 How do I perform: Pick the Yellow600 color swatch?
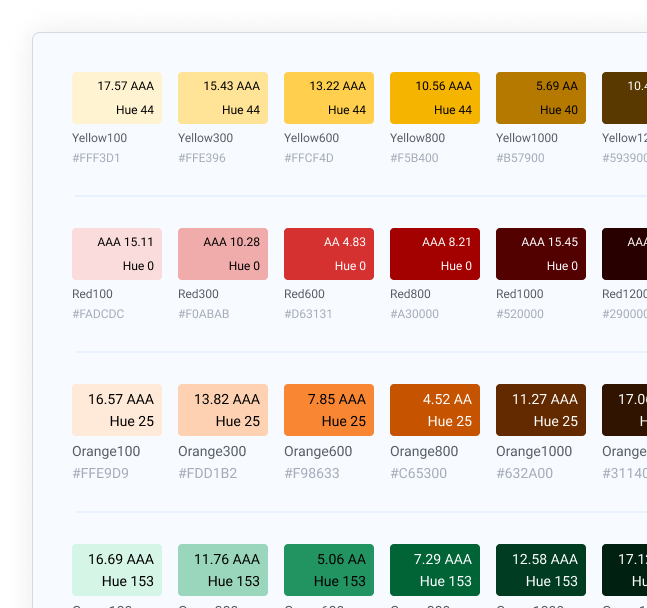(329, 98)
